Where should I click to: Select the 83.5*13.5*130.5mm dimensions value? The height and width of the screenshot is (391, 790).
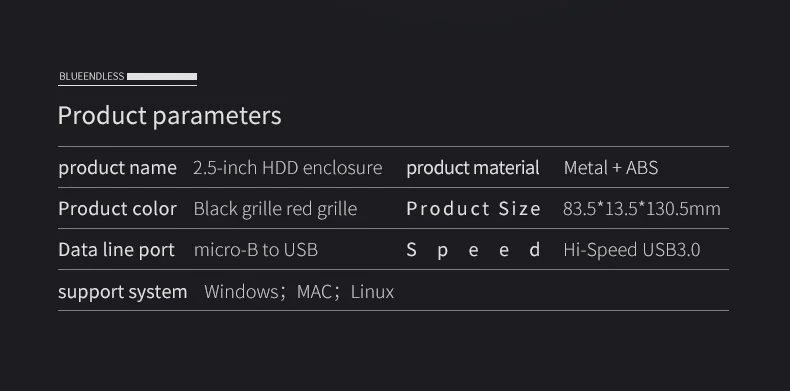click(x=642, y=209)
